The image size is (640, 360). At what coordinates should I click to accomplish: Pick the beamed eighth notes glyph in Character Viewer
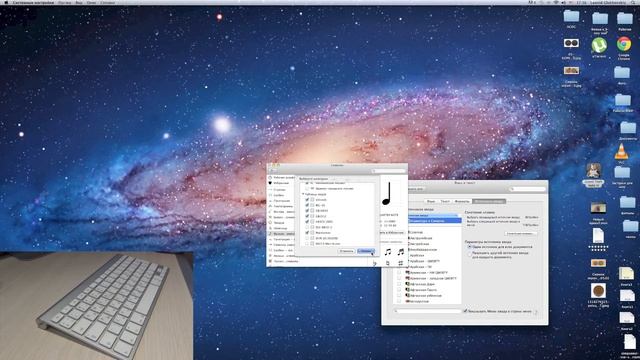point(388,252)
